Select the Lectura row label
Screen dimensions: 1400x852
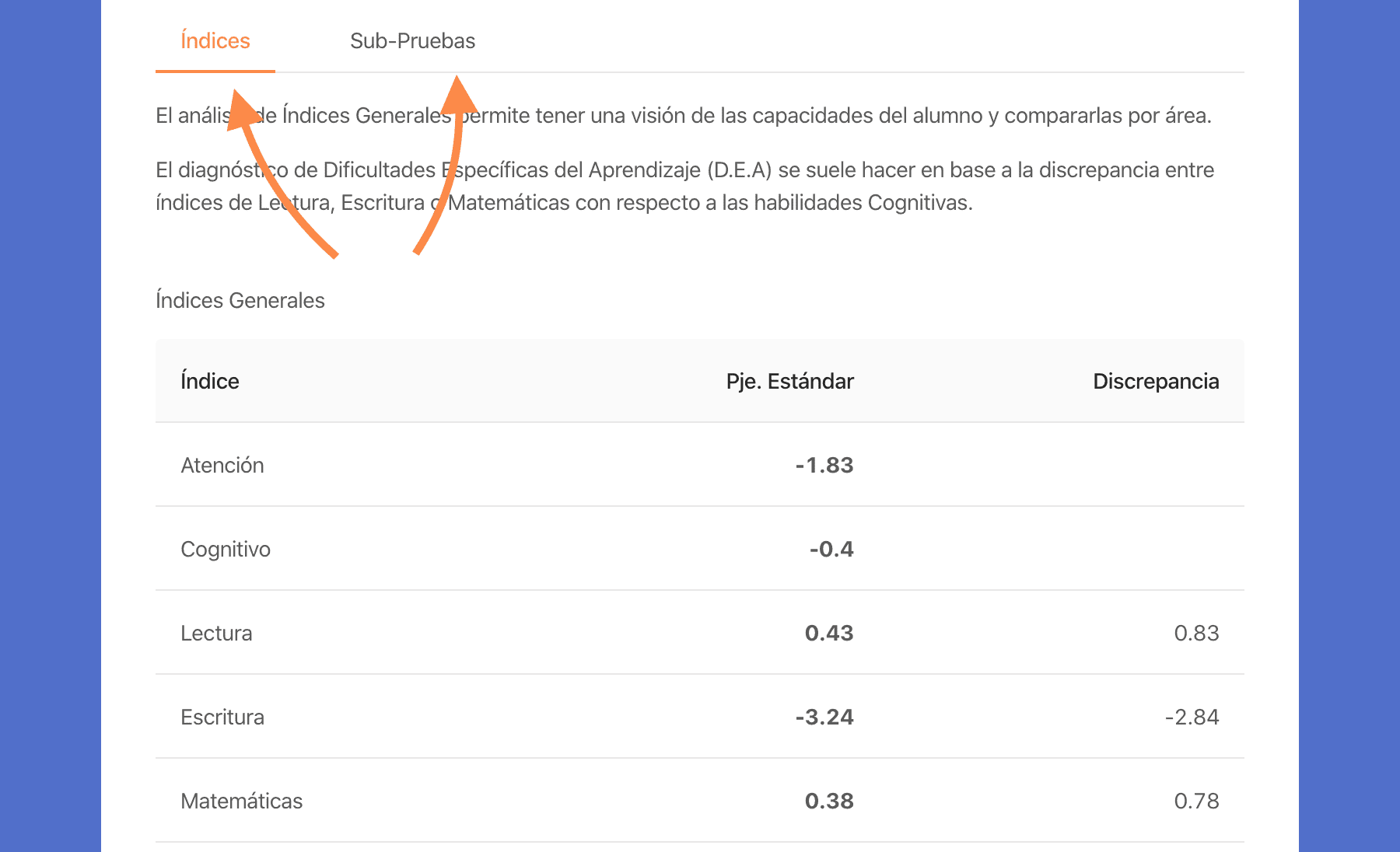coord(216,633)
